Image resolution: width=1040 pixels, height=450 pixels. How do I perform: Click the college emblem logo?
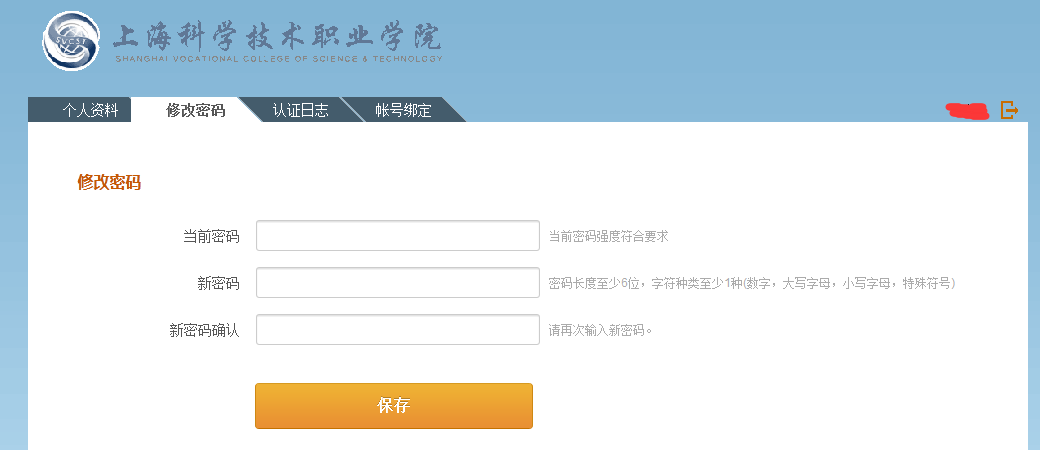tap(72, 42)
